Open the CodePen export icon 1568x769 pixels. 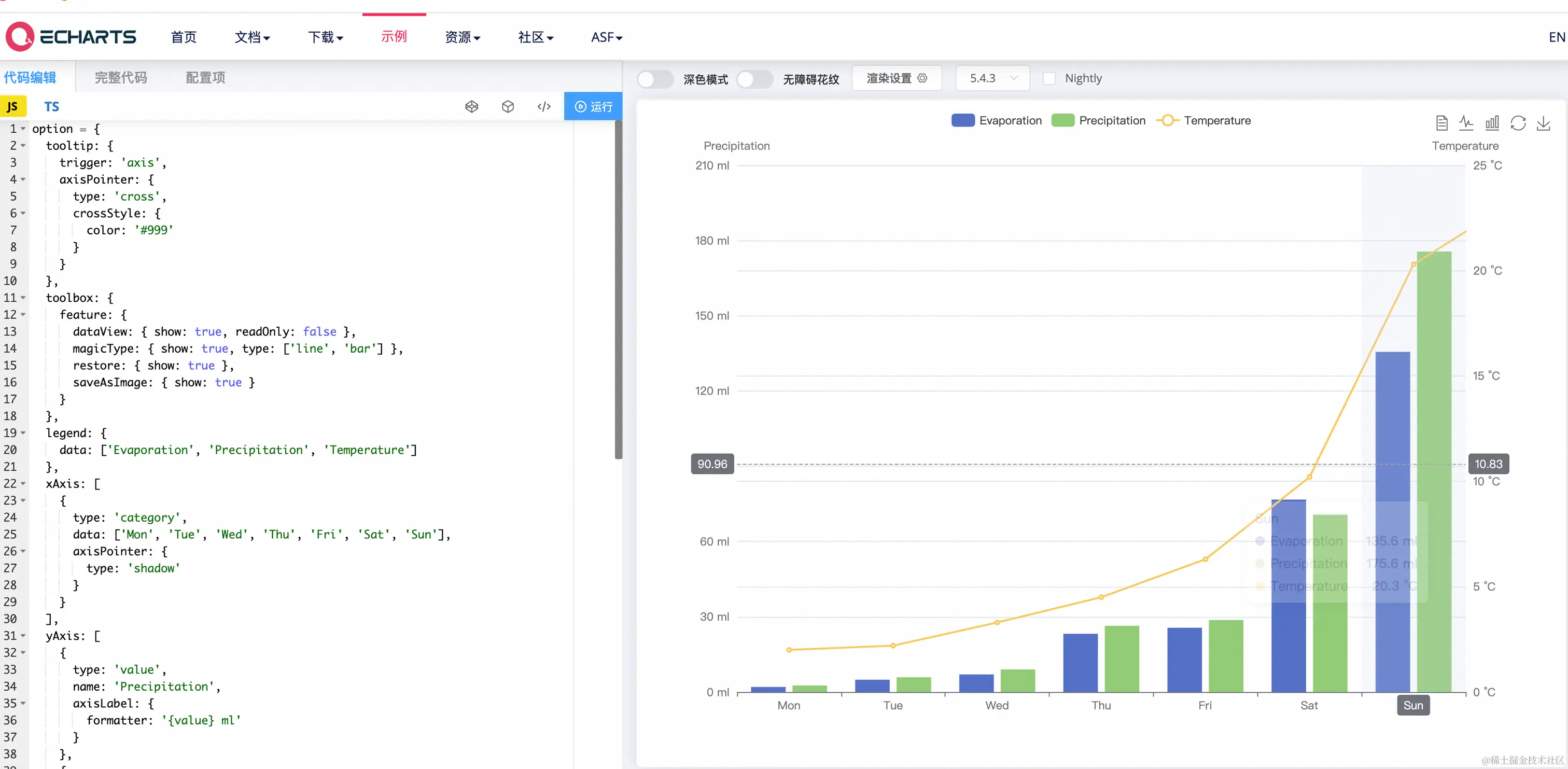(472, 106)
